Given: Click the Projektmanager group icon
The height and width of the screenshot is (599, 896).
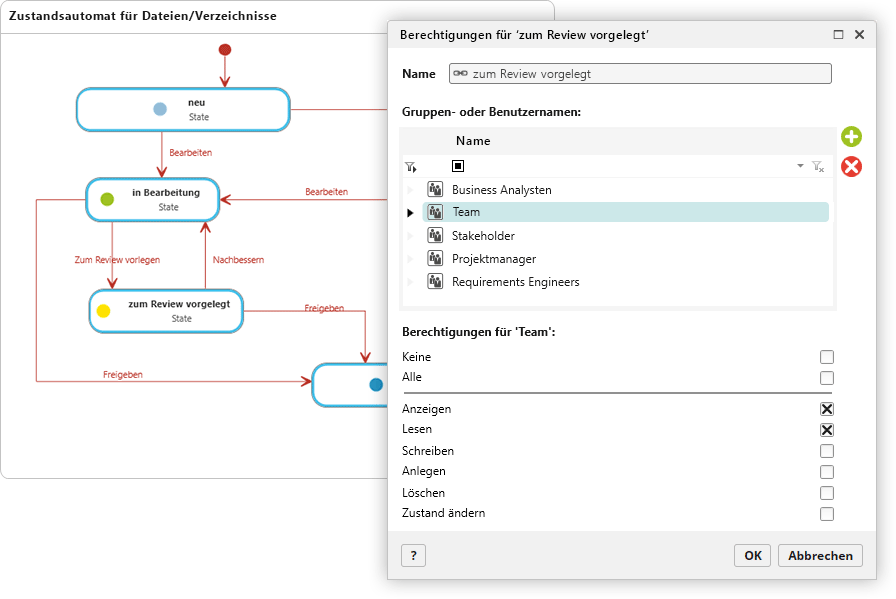Looking at the screenshot, I should (435, 258).
